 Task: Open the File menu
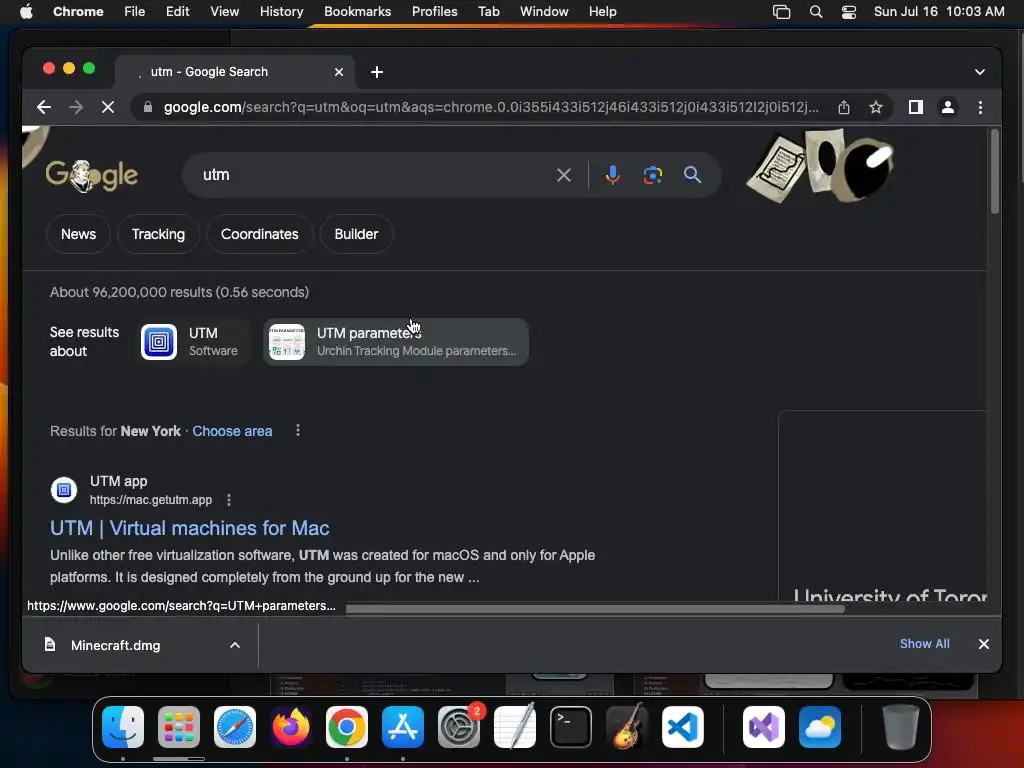(x=135, y=11)
